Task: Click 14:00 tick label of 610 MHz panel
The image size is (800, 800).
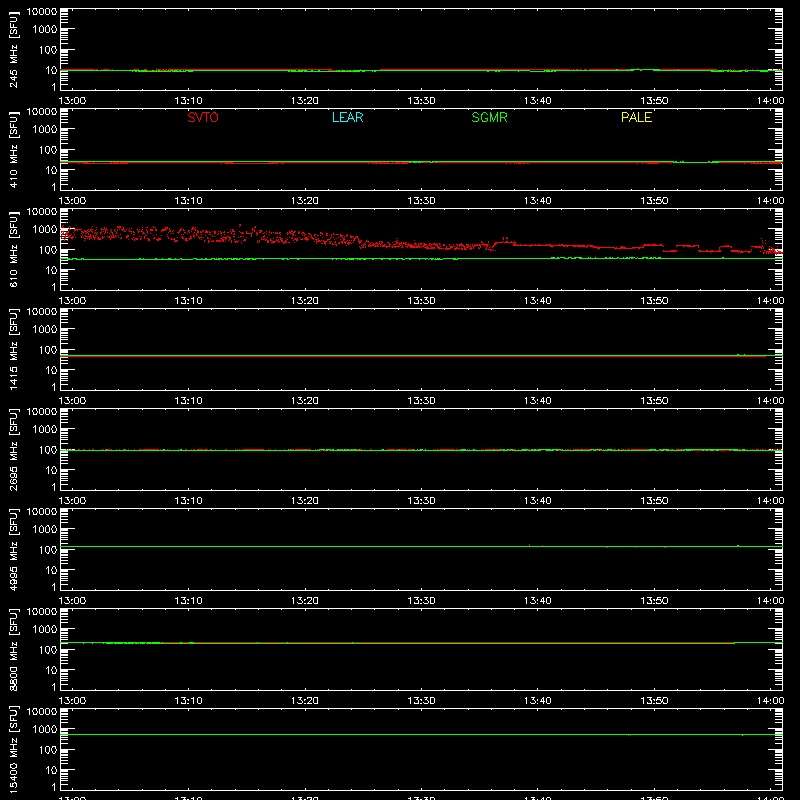Action: (770, 301)
